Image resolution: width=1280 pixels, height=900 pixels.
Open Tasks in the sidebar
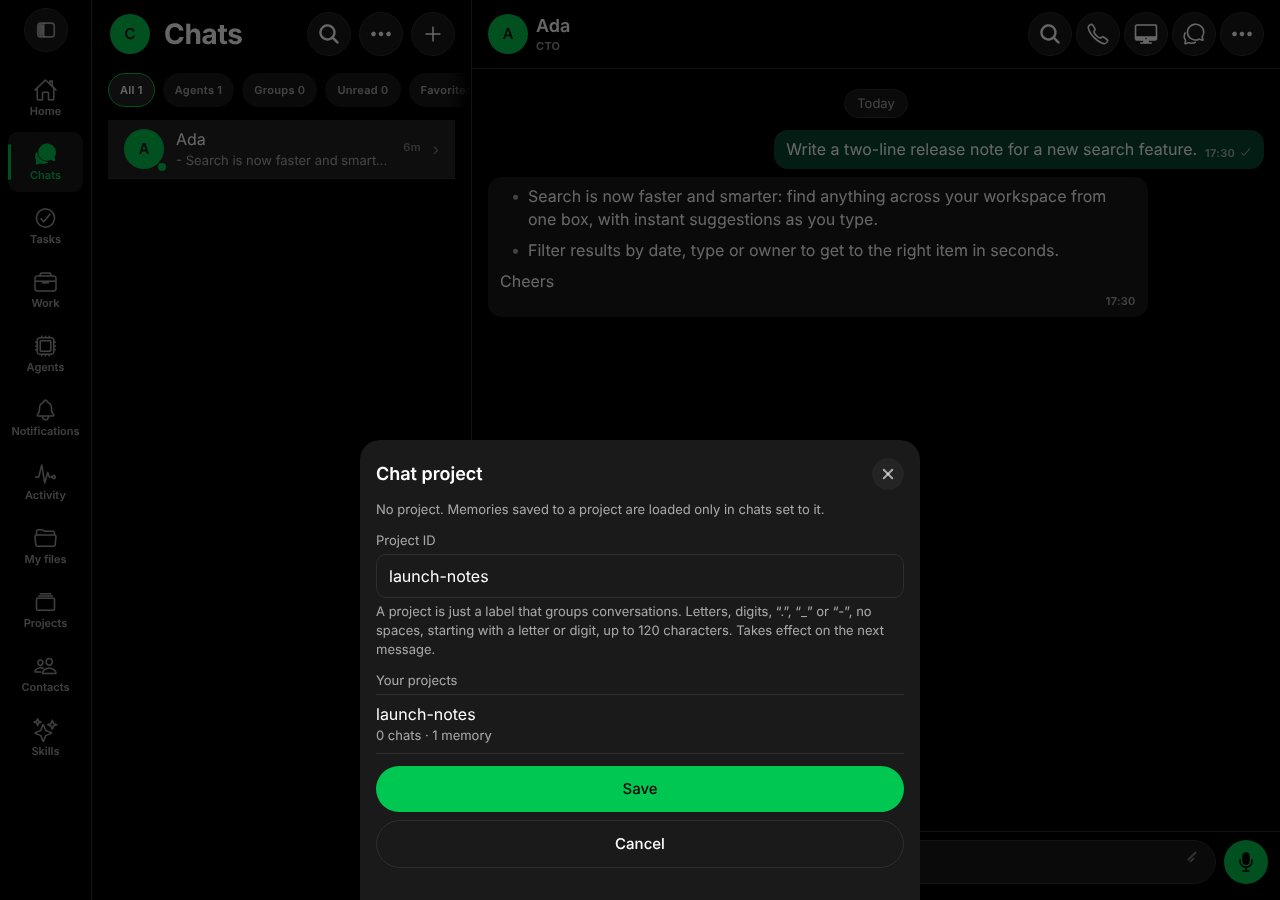click(x=45, y=226)
